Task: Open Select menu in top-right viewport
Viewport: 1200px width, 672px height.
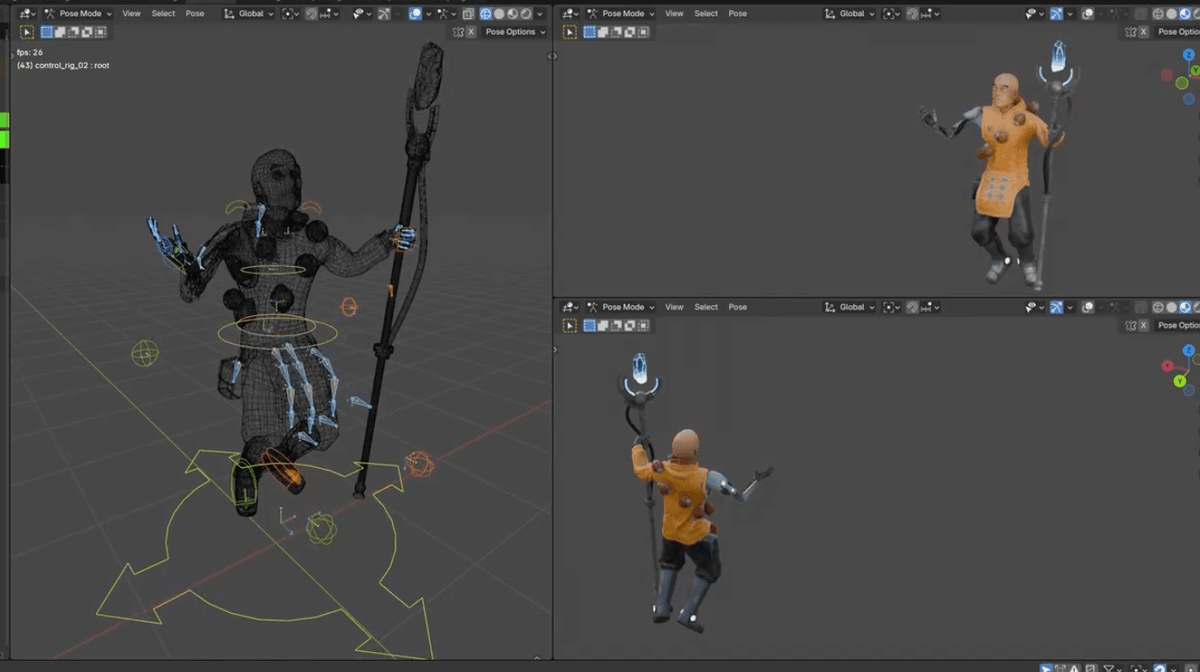Action: pyautogui.click(x=706, y=14)
